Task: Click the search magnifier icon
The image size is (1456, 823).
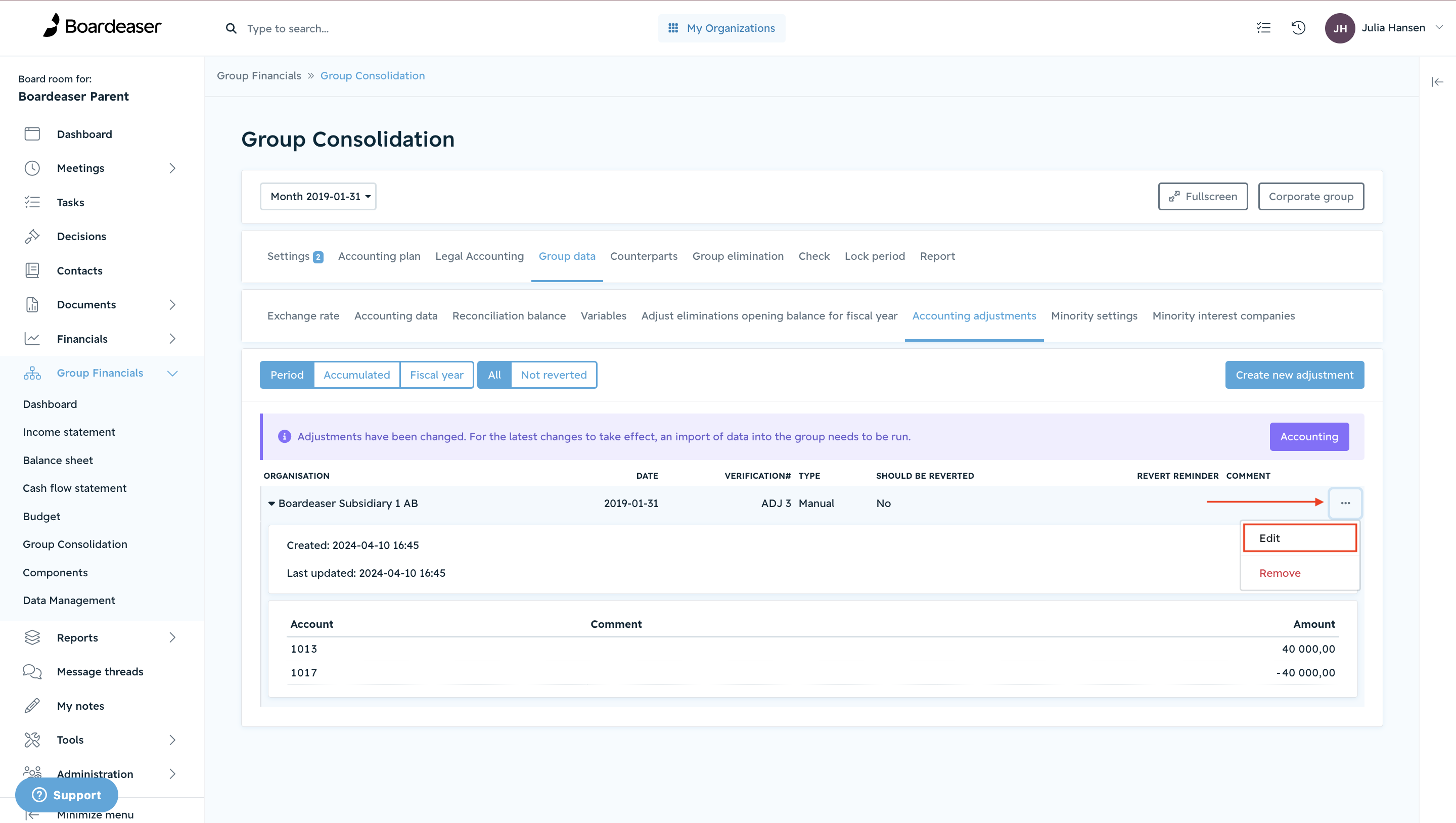Action: (231, 28)
